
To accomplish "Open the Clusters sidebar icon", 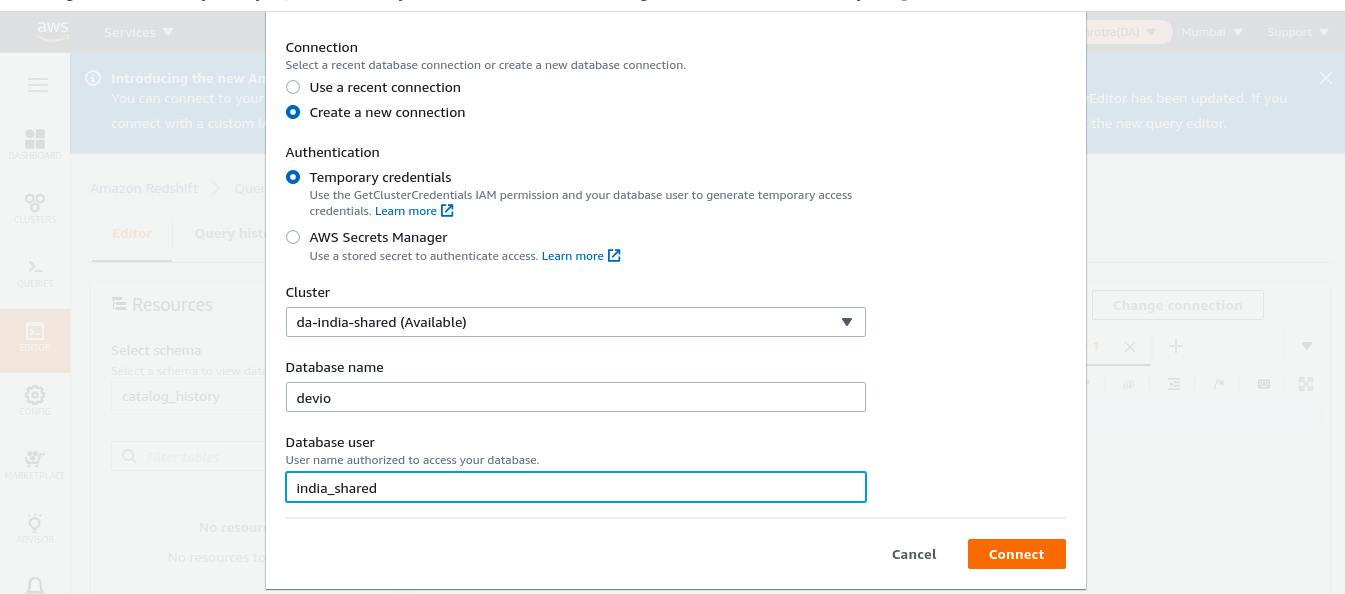I will 35,207.
